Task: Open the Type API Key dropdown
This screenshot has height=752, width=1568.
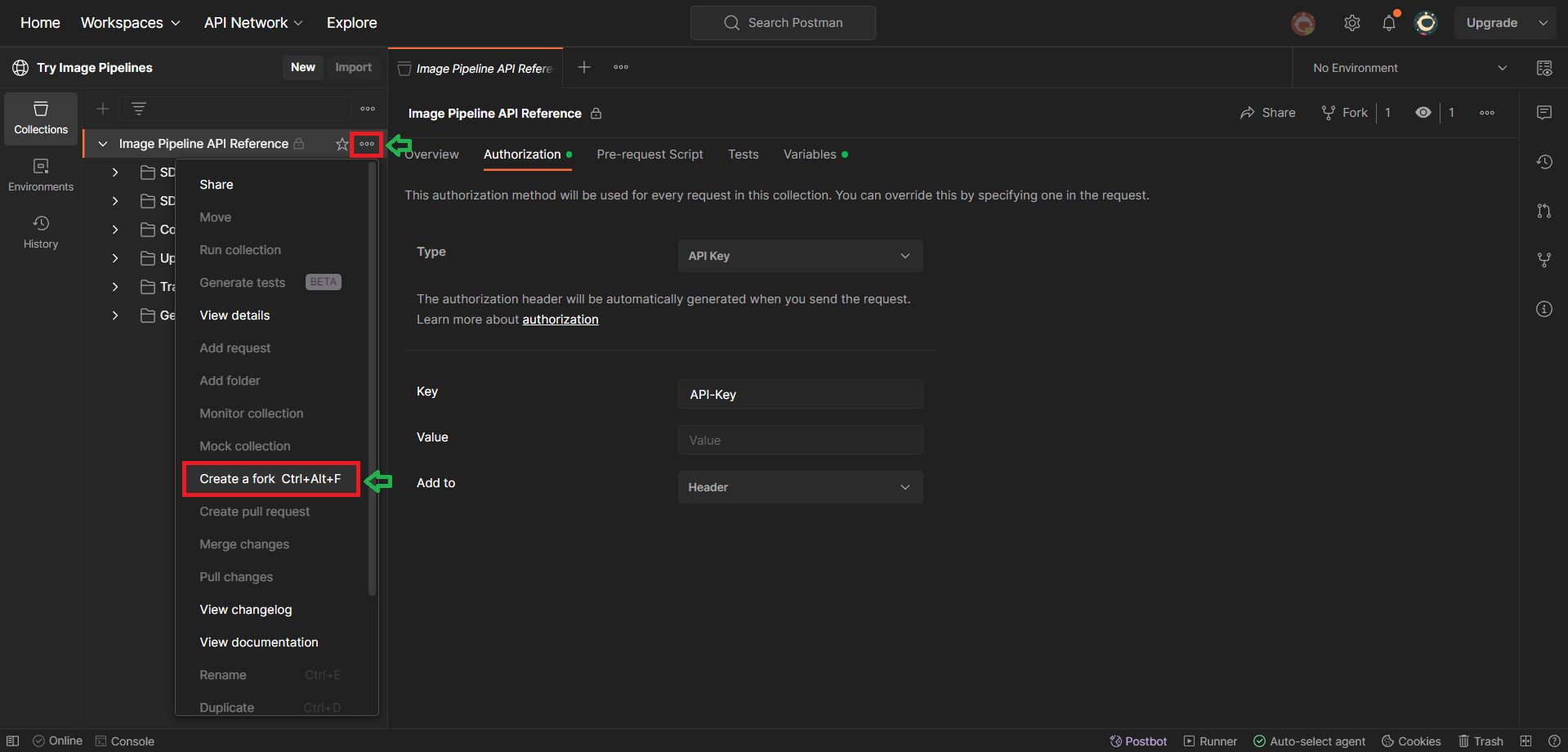Action: click(800, 256)
